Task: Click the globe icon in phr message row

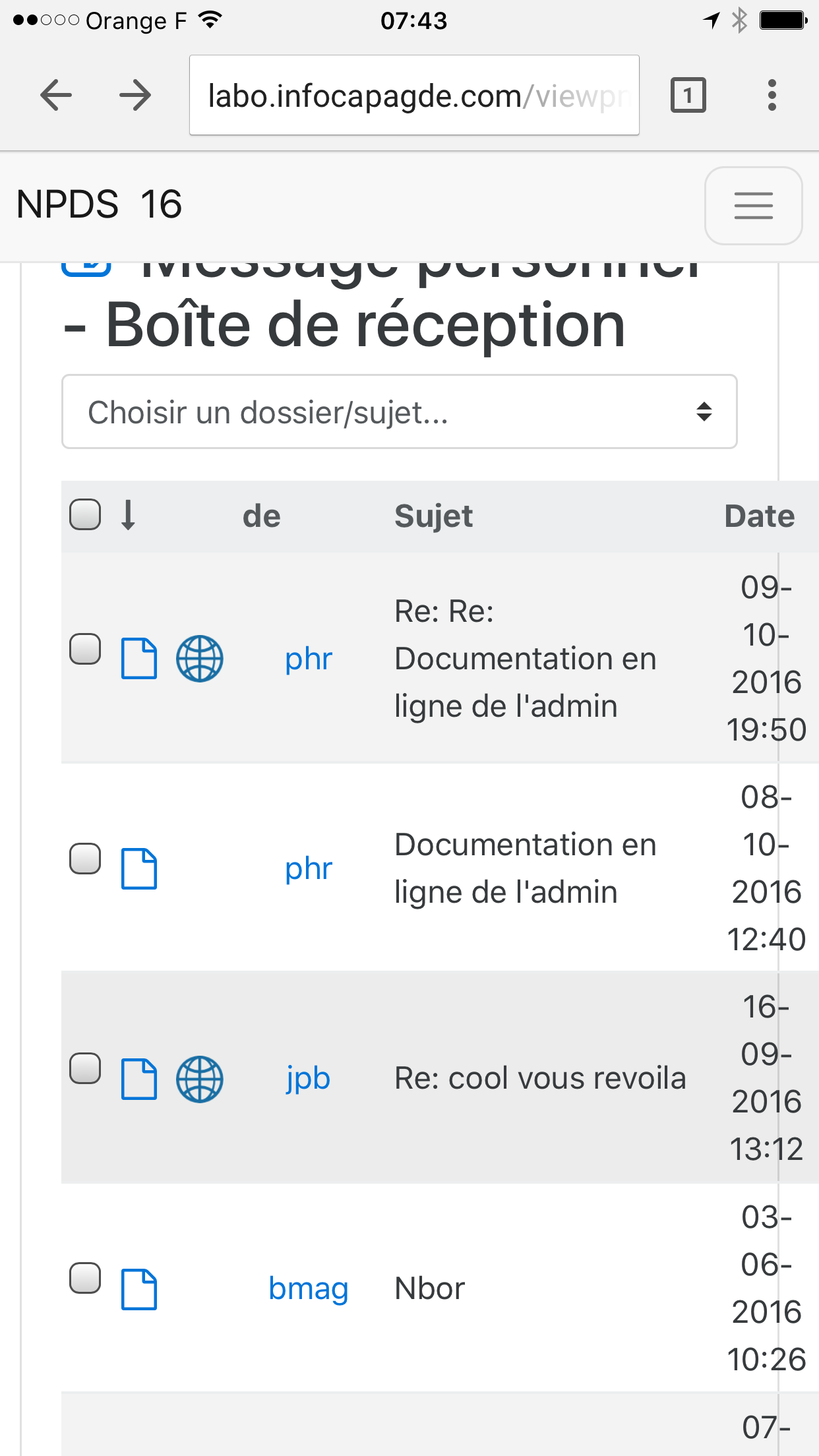Action: coord(200,659)
